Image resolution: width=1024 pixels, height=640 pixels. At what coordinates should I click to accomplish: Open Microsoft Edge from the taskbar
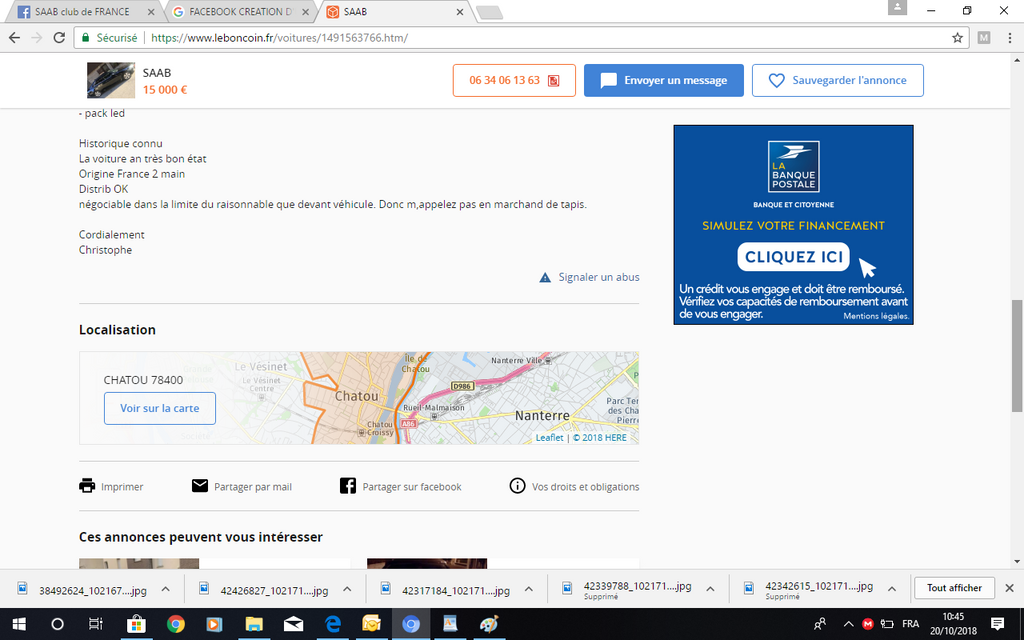point(333,623)
